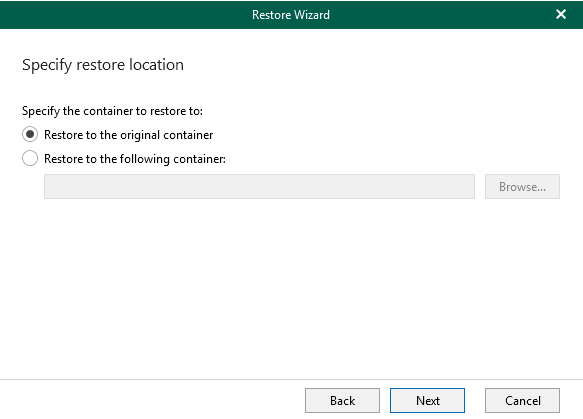Close the Restore Wizard with the X icon
The height and width of the screenshot is (419, 583).
click(561, 14)
